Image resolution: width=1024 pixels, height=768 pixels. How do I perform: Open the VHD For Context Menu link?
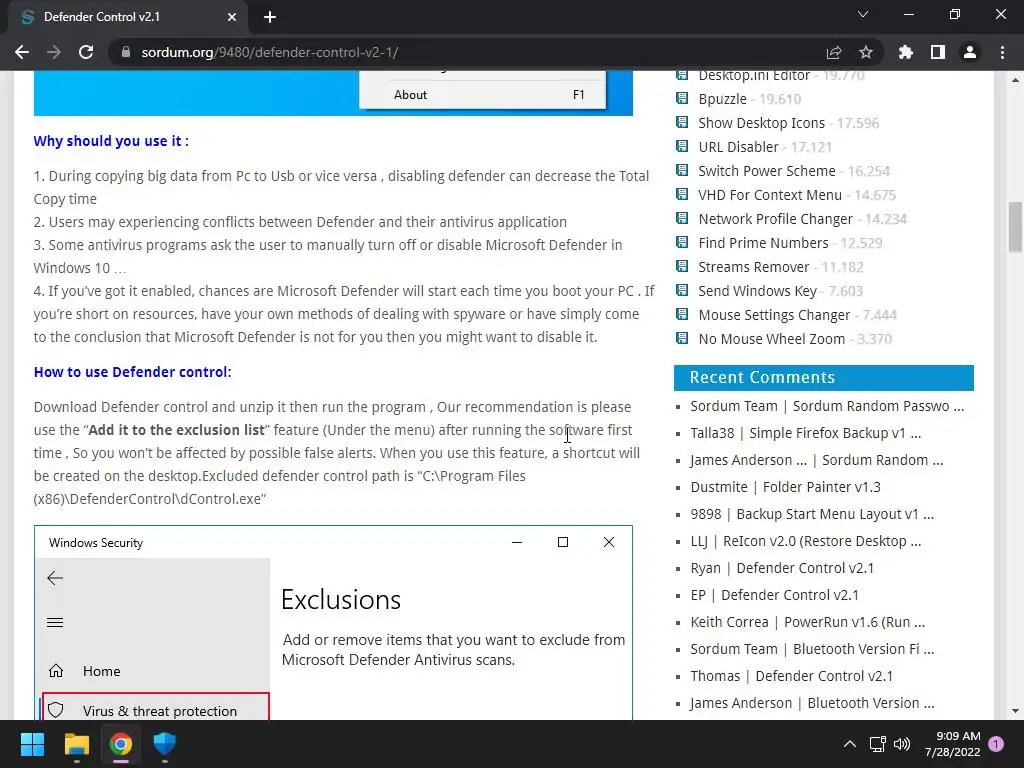point(770,195)
